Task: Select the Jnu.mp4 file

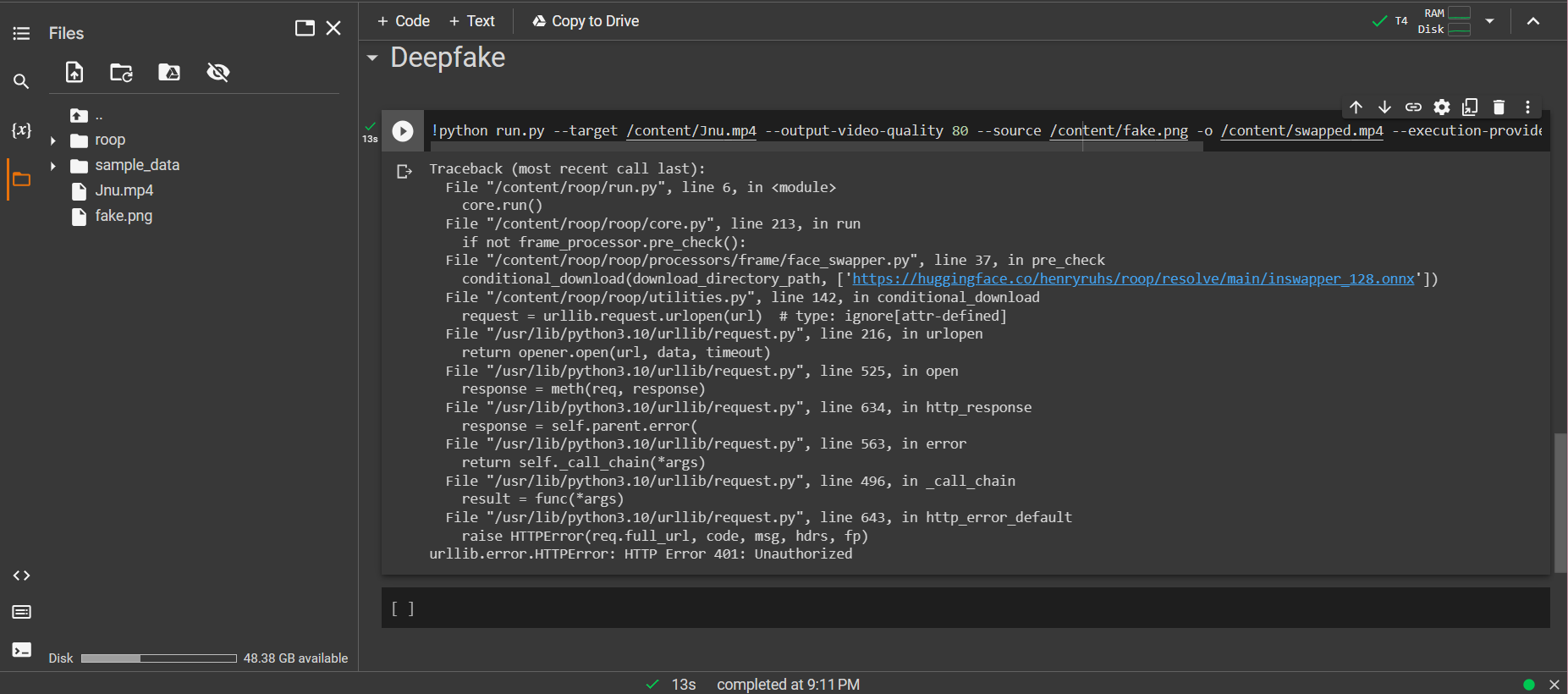Action: [124, 190]
